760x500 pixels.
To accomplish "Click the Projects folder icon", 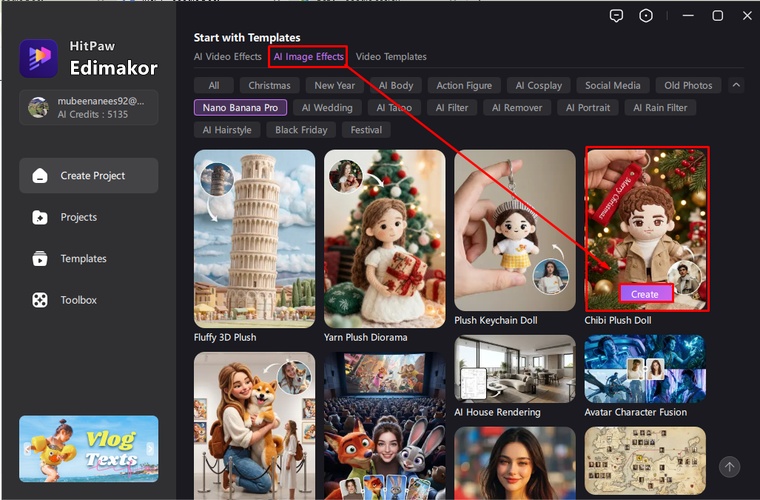I will pos(40,217).
